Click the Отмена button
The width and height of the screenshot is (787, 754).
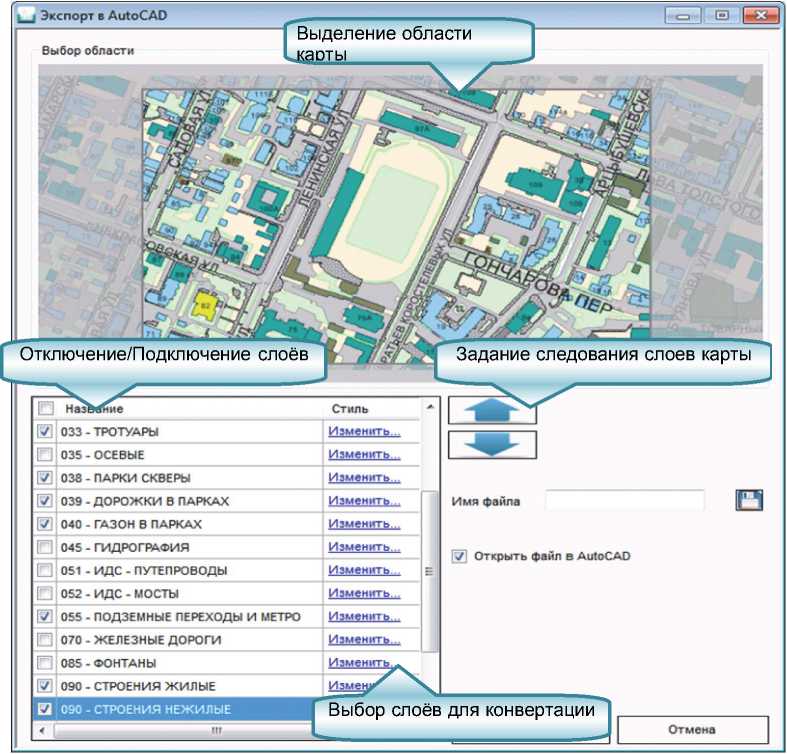coord(692,729)
